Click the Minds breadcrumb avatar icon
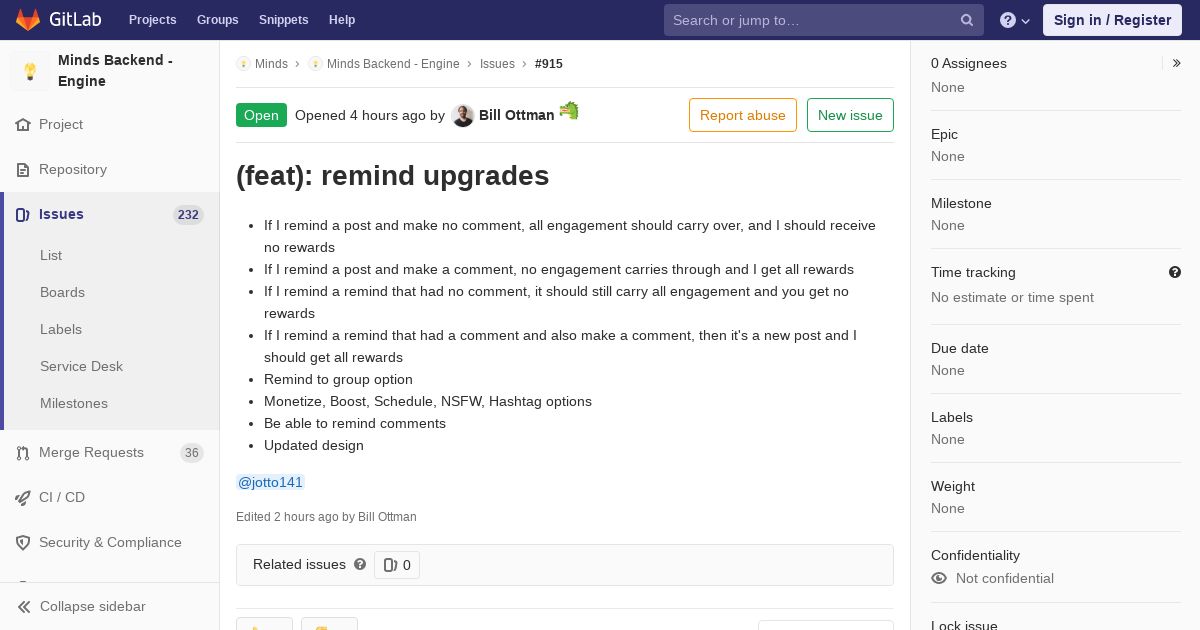Image resolution: width=1200 pixels, height=630 pixels. coord(243,64)
